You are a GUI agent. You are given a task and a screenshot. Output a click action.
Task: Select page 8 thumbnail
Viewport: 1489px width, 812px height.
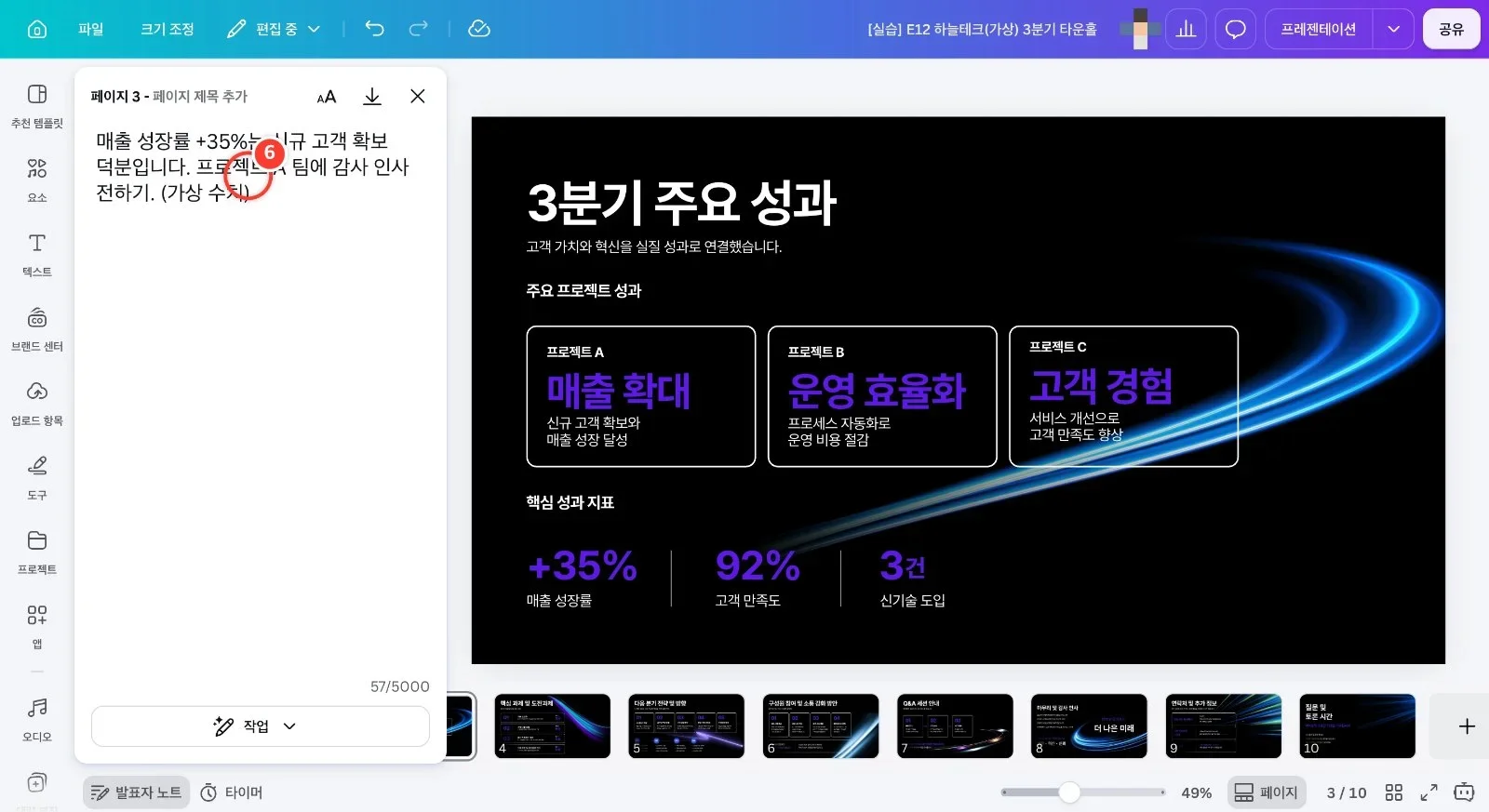pos(1089,726)
